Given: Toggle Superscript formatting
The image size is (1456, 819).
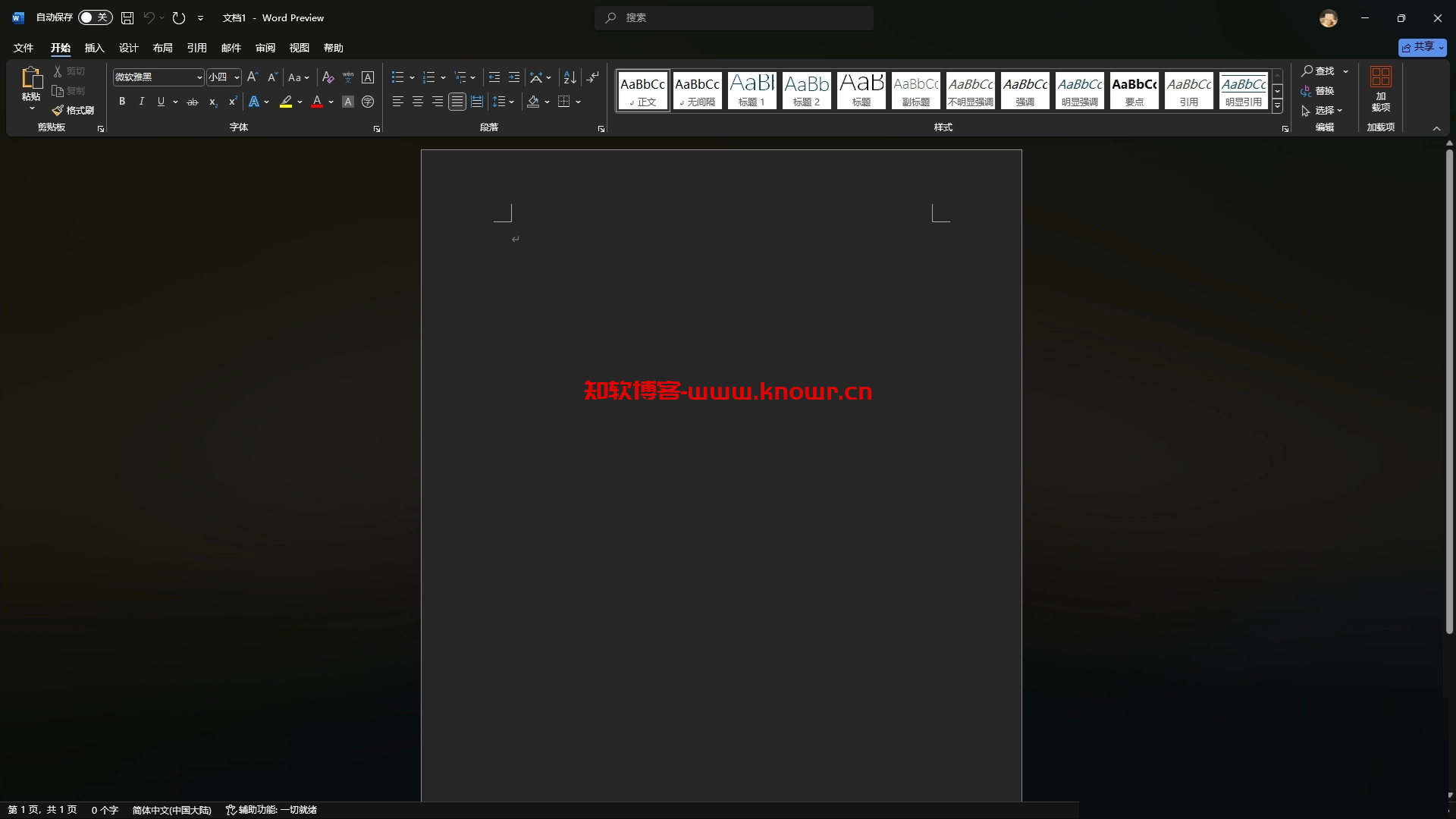Looking at the screenshot, I should (233, 102).
